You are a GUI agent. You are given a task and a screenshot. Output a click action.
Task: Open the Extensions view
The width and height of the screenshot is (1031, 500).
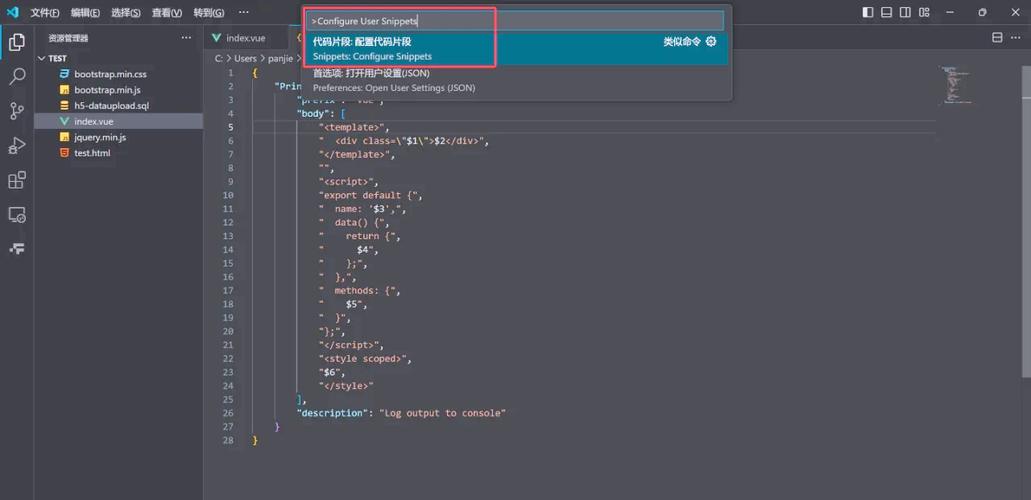17,180
